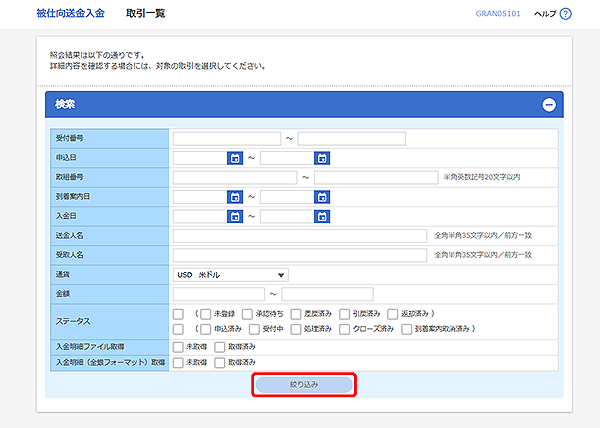Image resolution: width=600 pixels, height=428 pixels.
Task: Open calendar for 入金日 end date
Action: pyautogui.click(x=322, y=216)
